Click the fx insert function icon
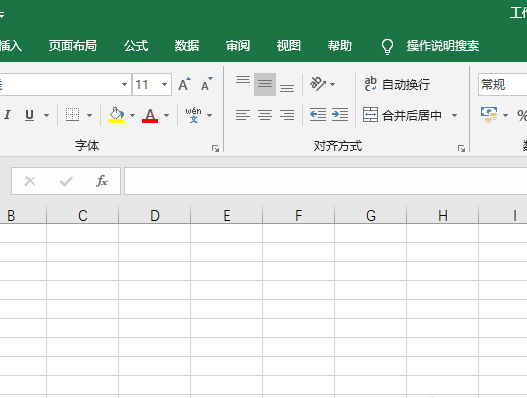 (x=102, y=181)
